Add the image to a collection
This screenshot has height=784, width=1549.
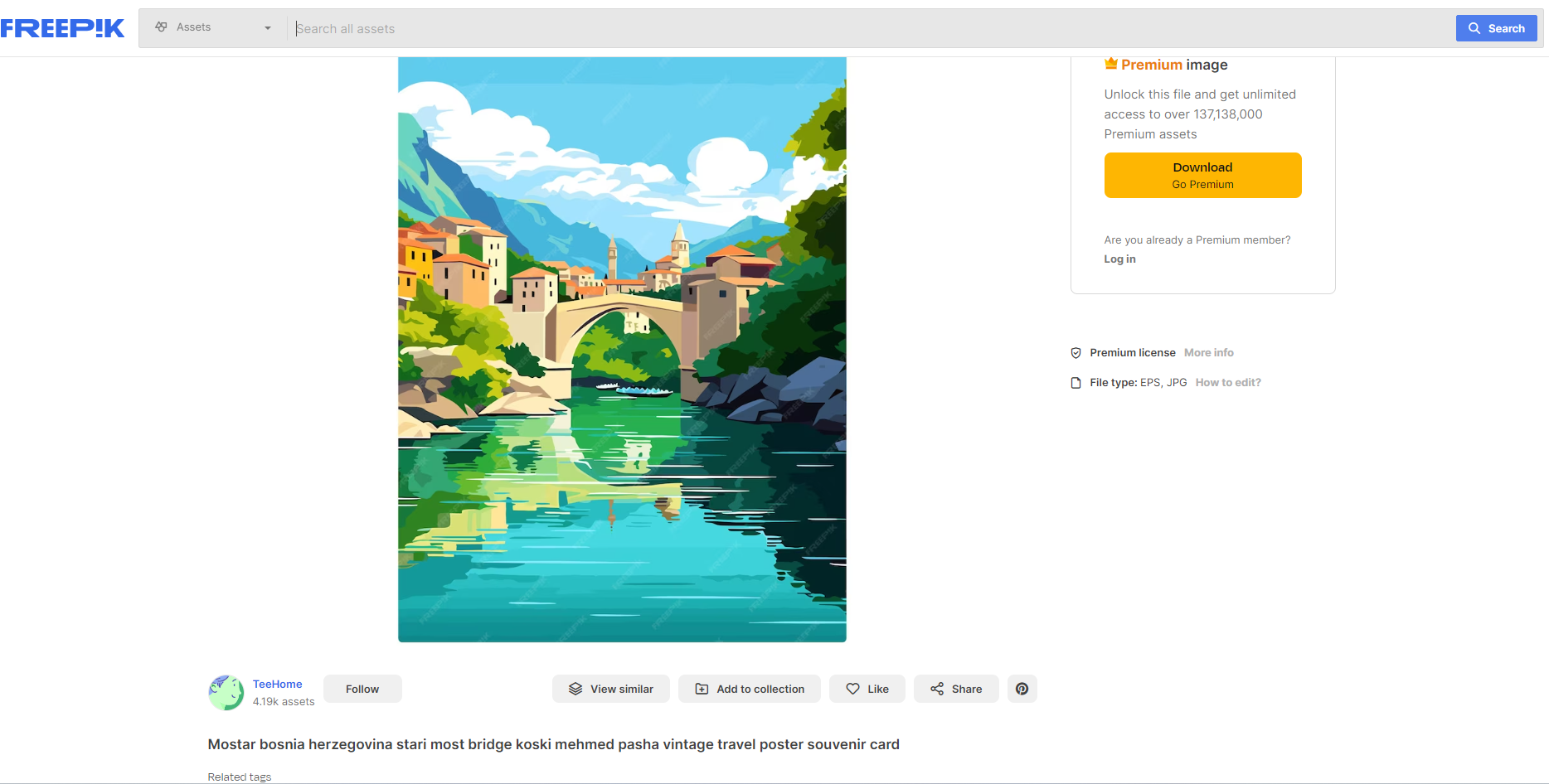[749, 689]
